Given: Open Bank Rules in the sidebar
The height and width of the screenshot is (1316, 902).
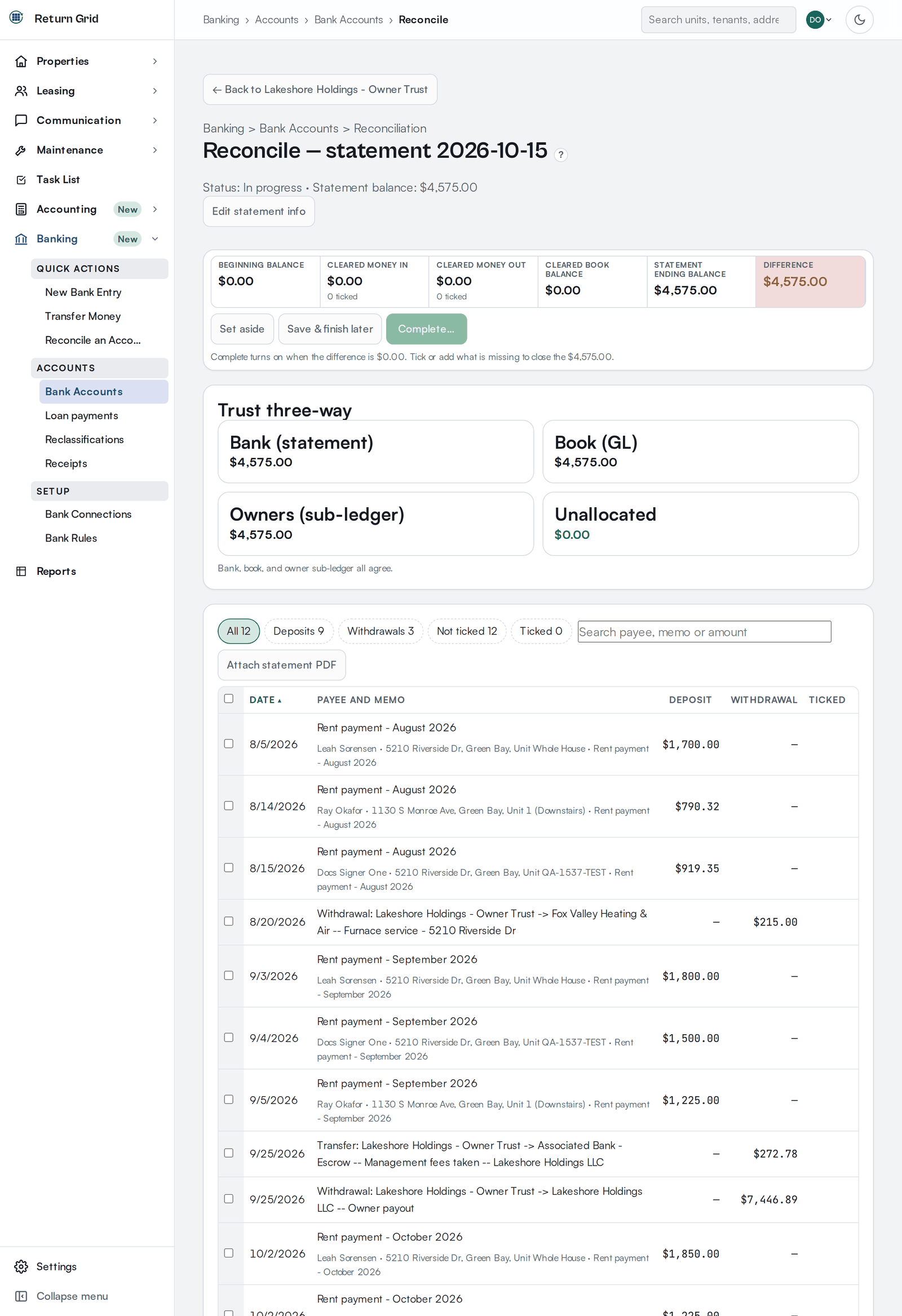Looking at the screenshot, I should point(71,538).
